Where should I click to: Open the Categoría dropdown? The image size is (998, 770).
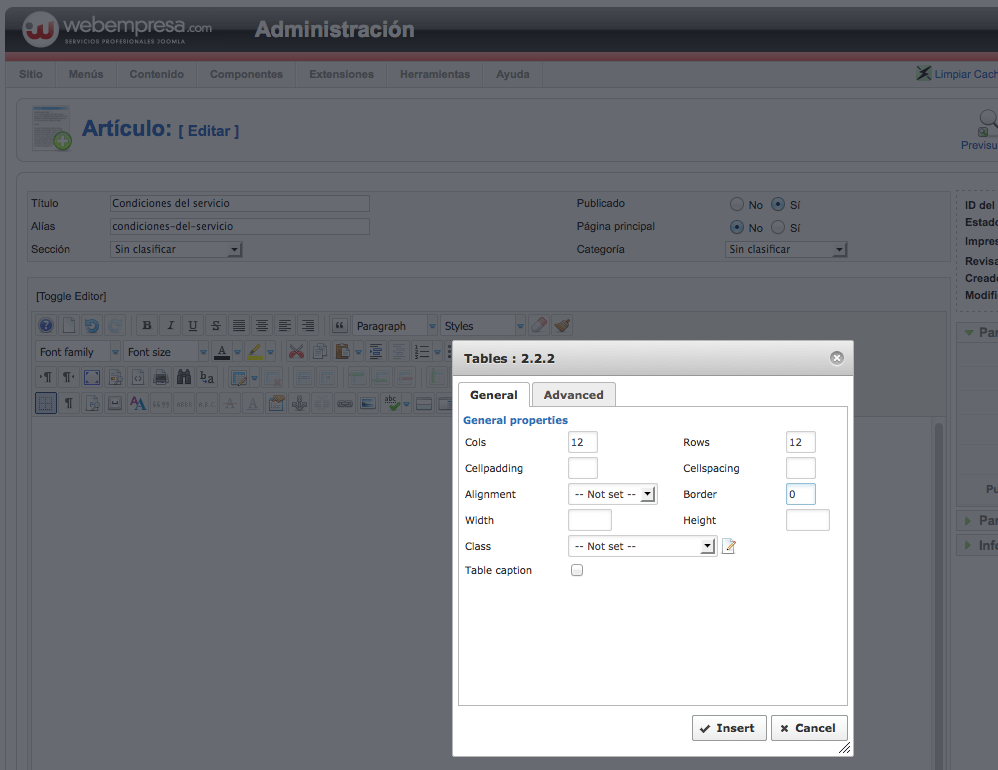click(x=786, y=249)
